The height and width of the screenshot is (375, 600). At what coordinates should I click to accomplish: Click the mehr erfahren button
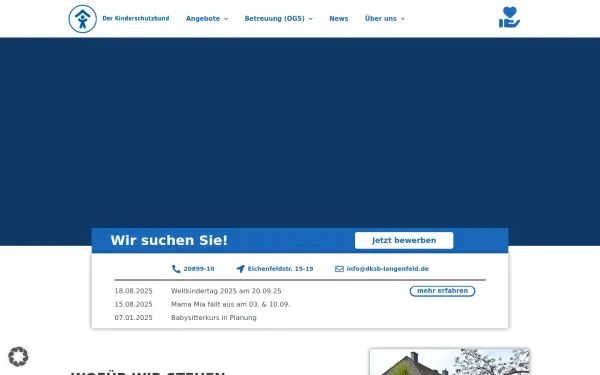[x=442, y=291]
